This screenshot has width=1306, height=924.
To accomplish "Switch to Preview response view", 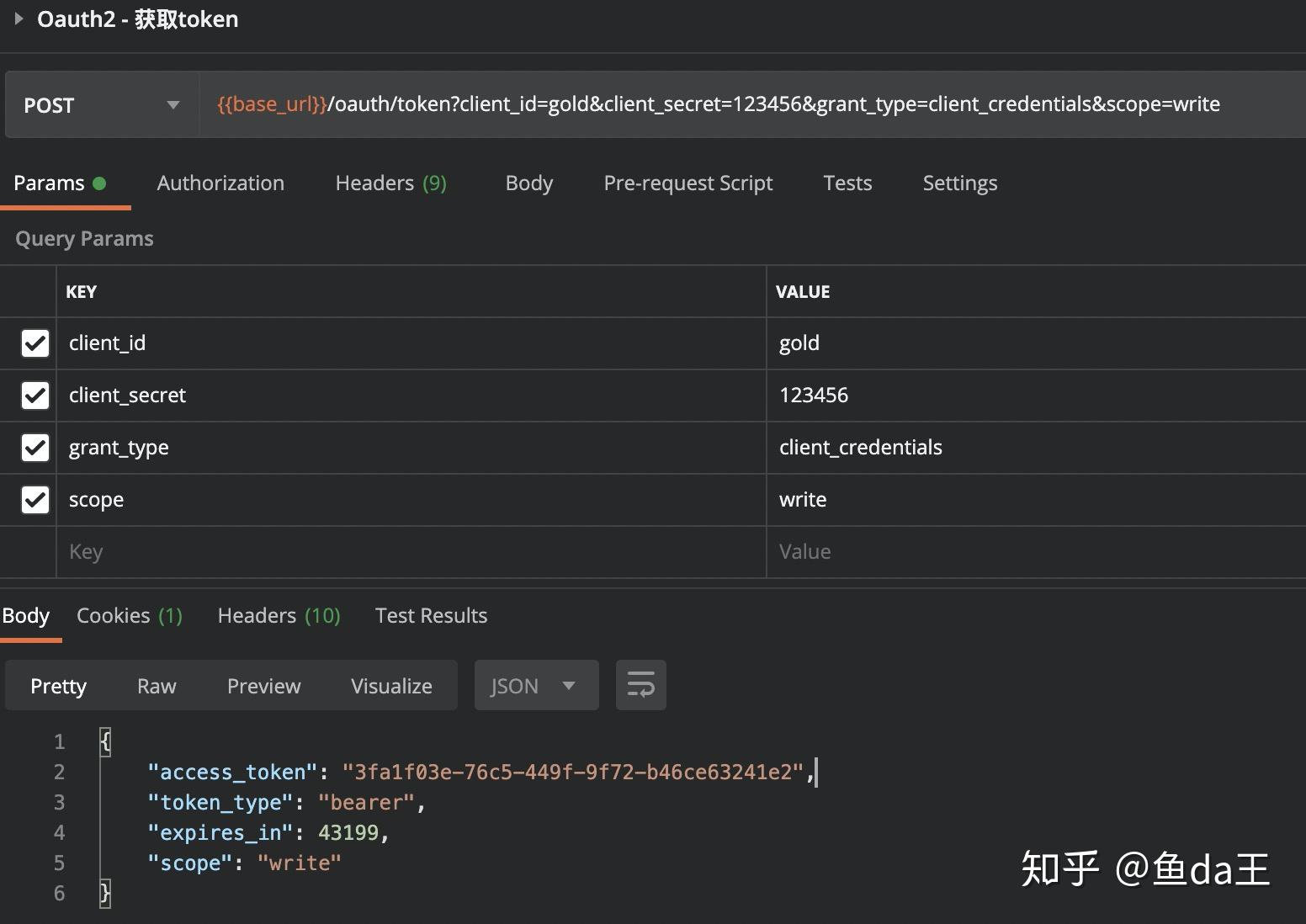I will [x=263, y=686].
